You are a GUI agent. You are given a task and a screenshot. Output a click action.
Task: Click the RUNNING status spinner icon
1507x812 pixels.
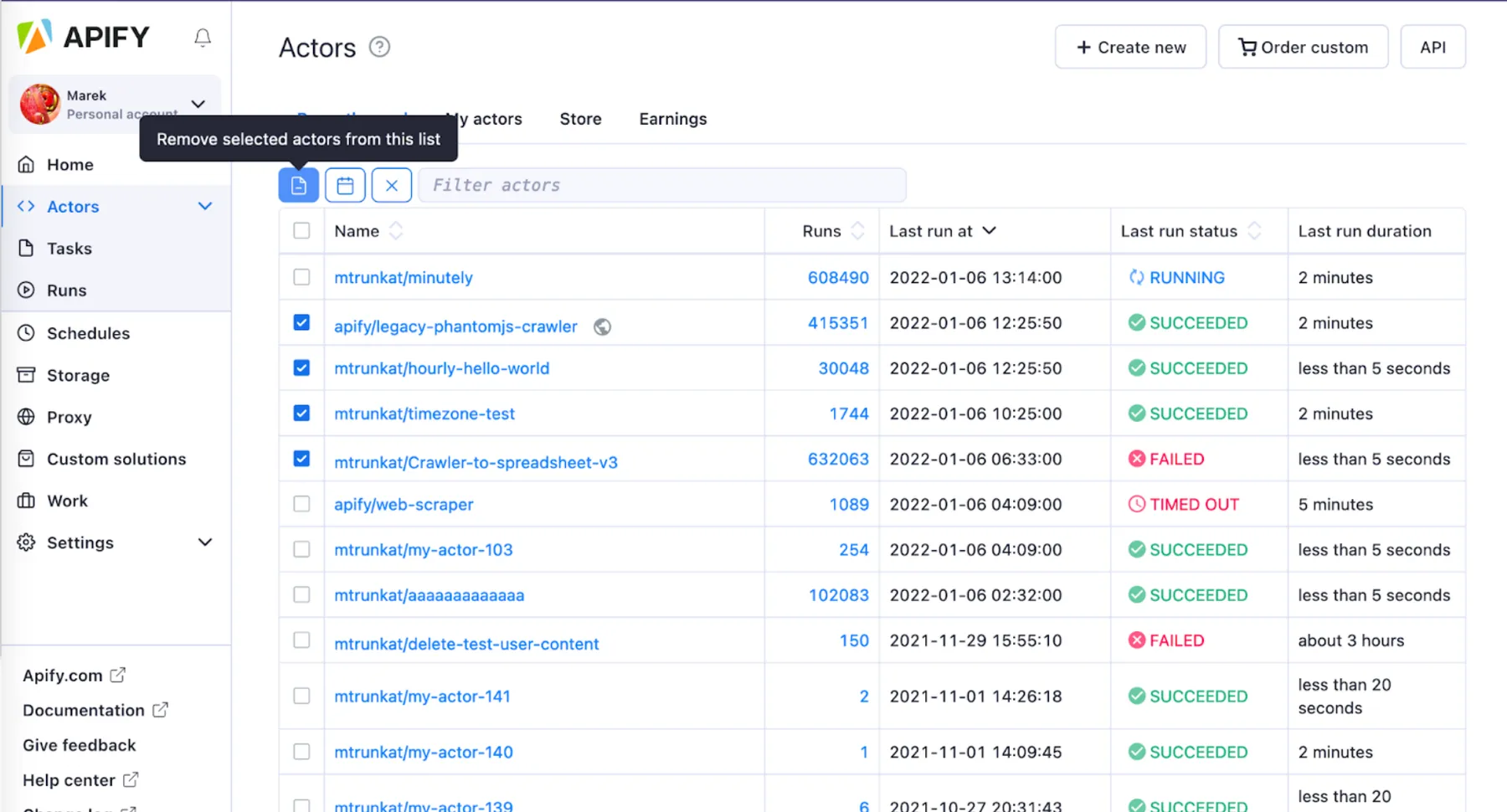pyautogui.click(x=1136, y=277)
